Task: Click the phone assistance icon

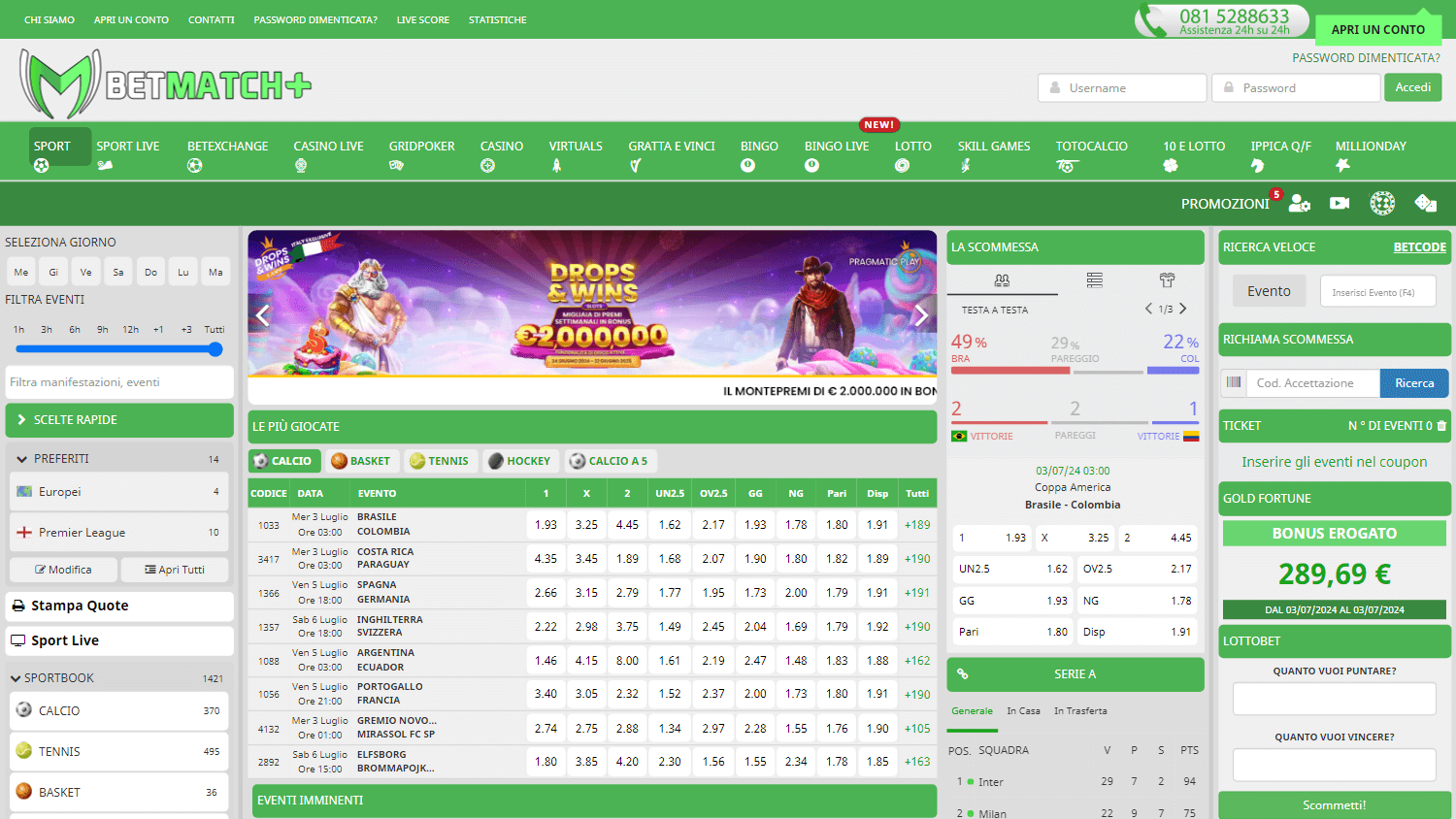Action: [x=1153, y=21]
